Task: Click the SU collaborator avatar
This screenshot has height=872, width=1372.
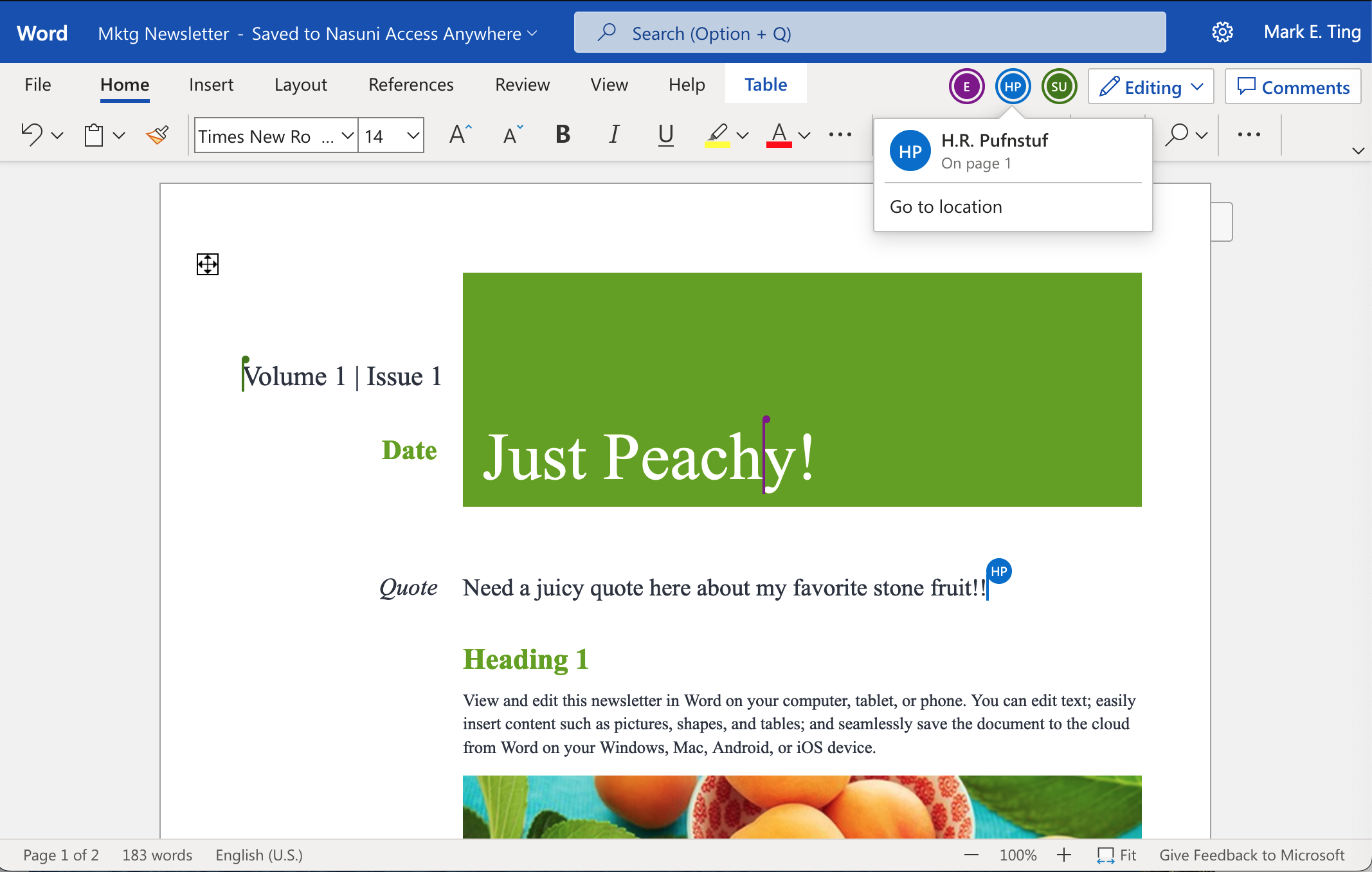Action: tap(1059, 87)
